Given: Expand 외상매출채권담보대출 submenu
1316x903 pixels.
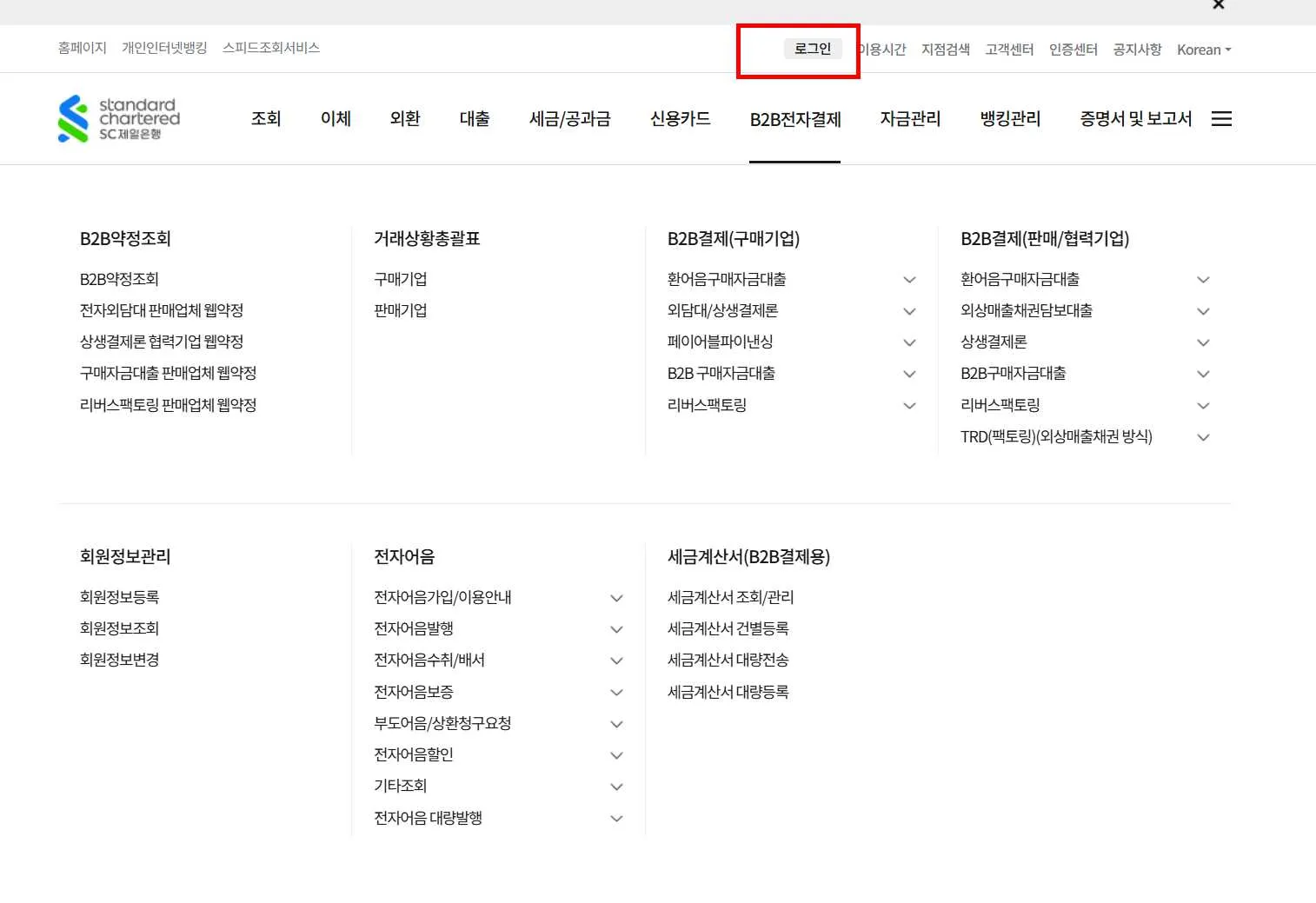Looking at the screenshot, I should 1203,311.
